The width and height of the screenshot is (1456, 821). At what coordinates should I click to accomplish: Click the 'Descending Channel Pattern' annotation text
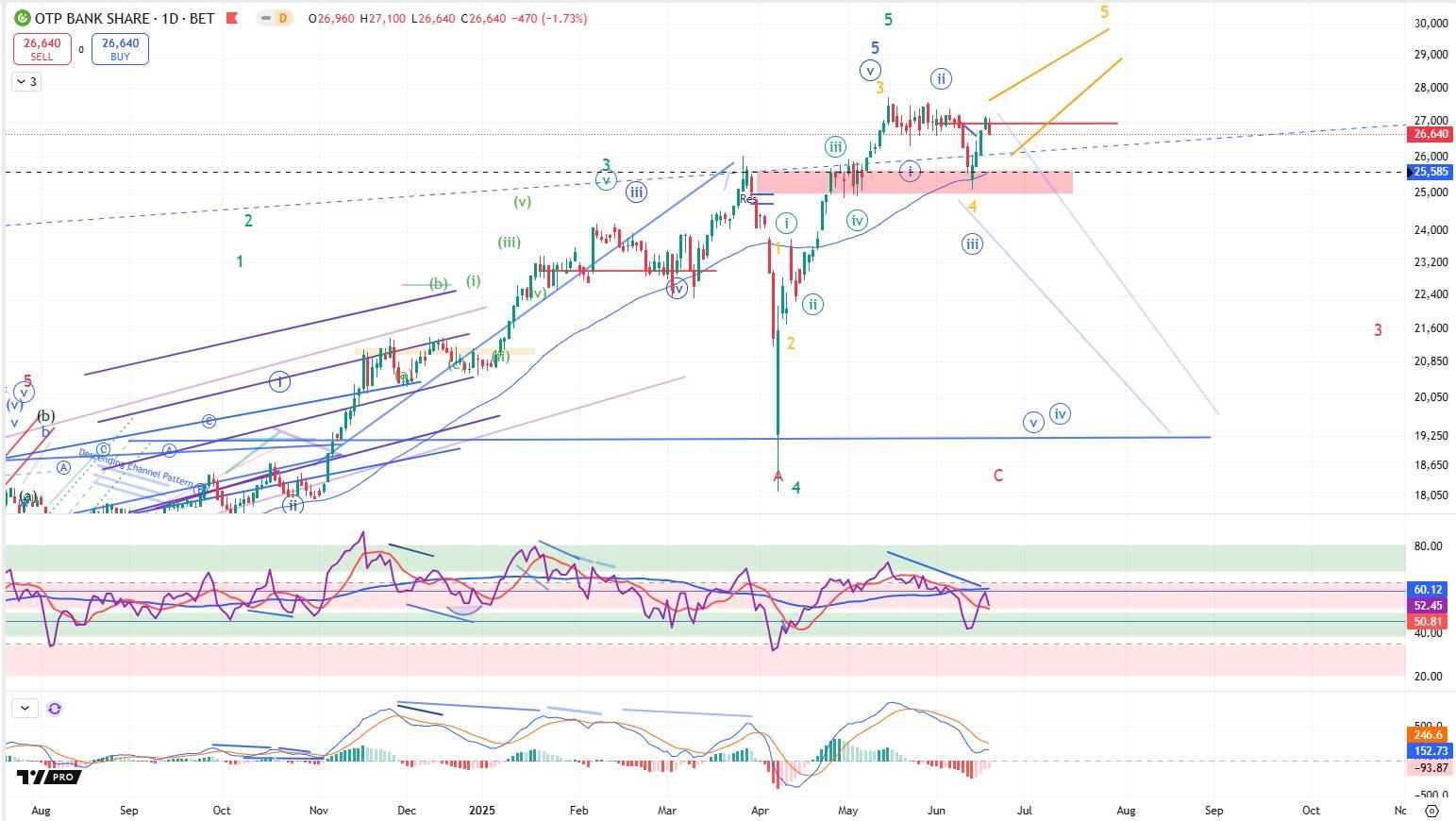(136, 468)
